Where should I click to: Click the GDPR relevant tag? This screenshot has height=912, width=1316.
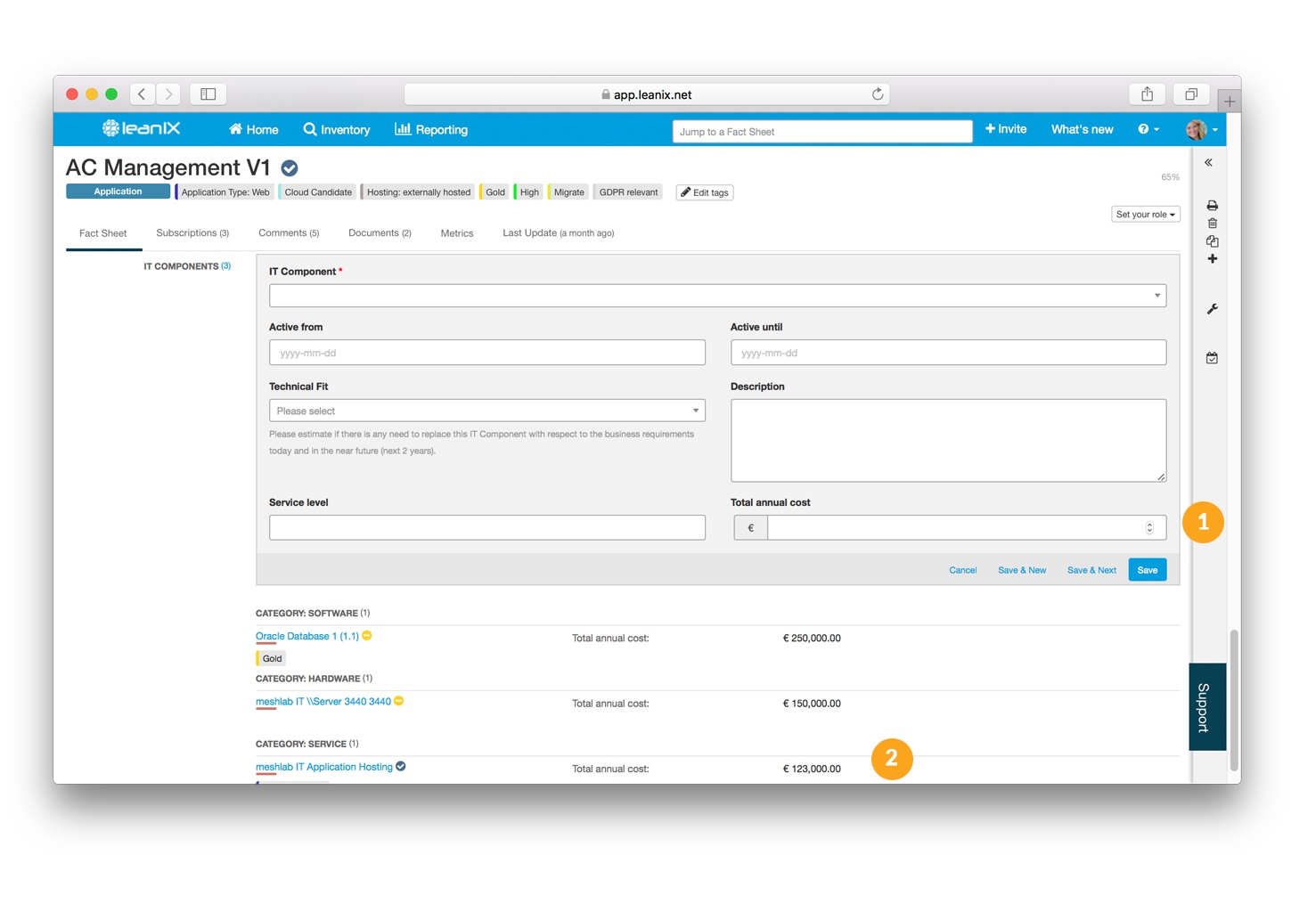pos(627,192)
